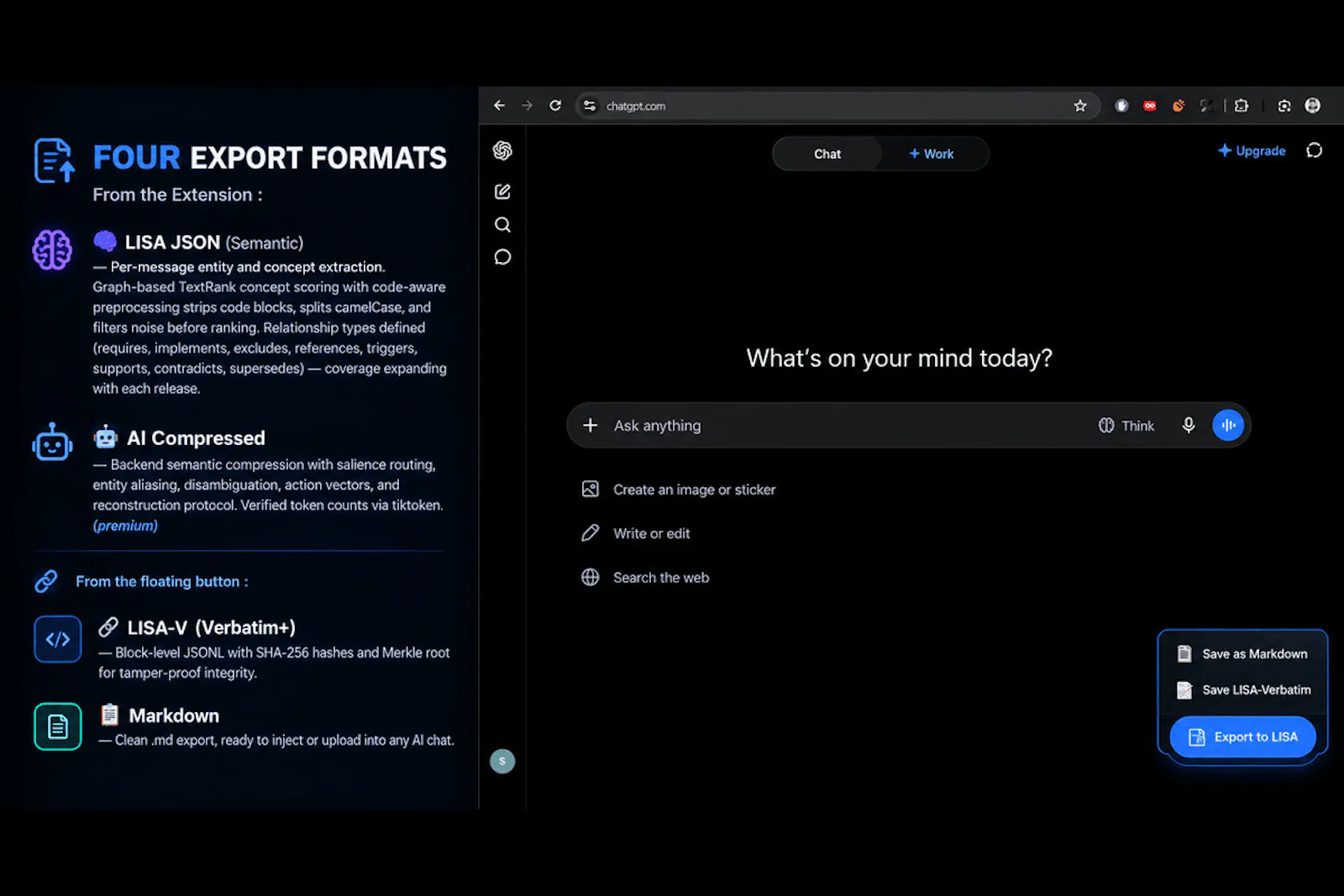
Task: Switch to the Chat tab
Action: click(827, 154)
